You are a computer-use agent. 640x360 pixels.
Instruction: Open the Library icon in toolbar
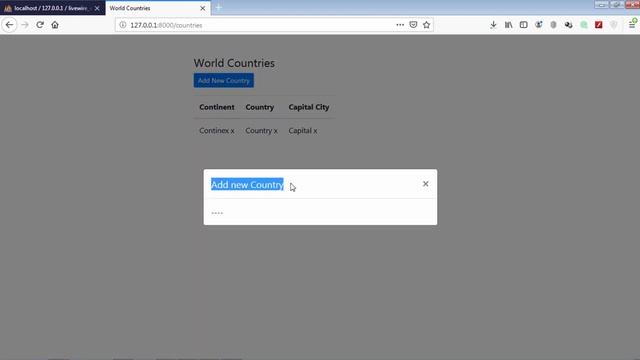508,25
